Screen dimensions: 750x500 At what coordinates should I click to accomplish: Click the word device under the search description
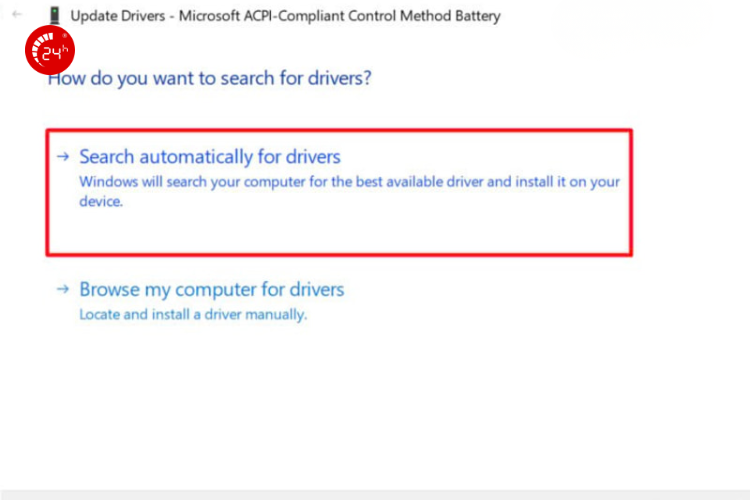coord(100,201)
